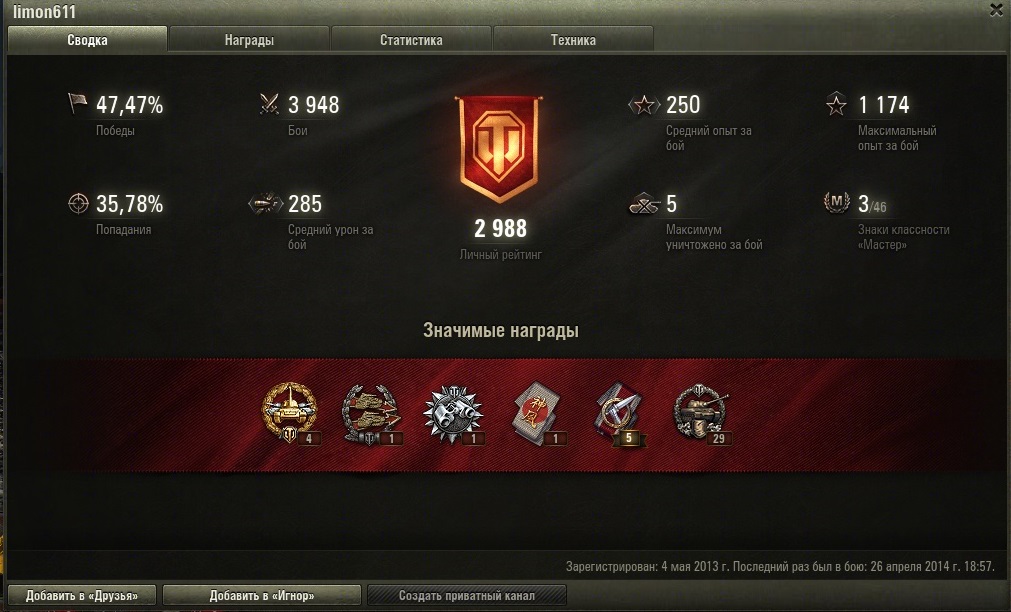
Task: Select the gold tank medal with count 4
Action: tap(290, 412)
